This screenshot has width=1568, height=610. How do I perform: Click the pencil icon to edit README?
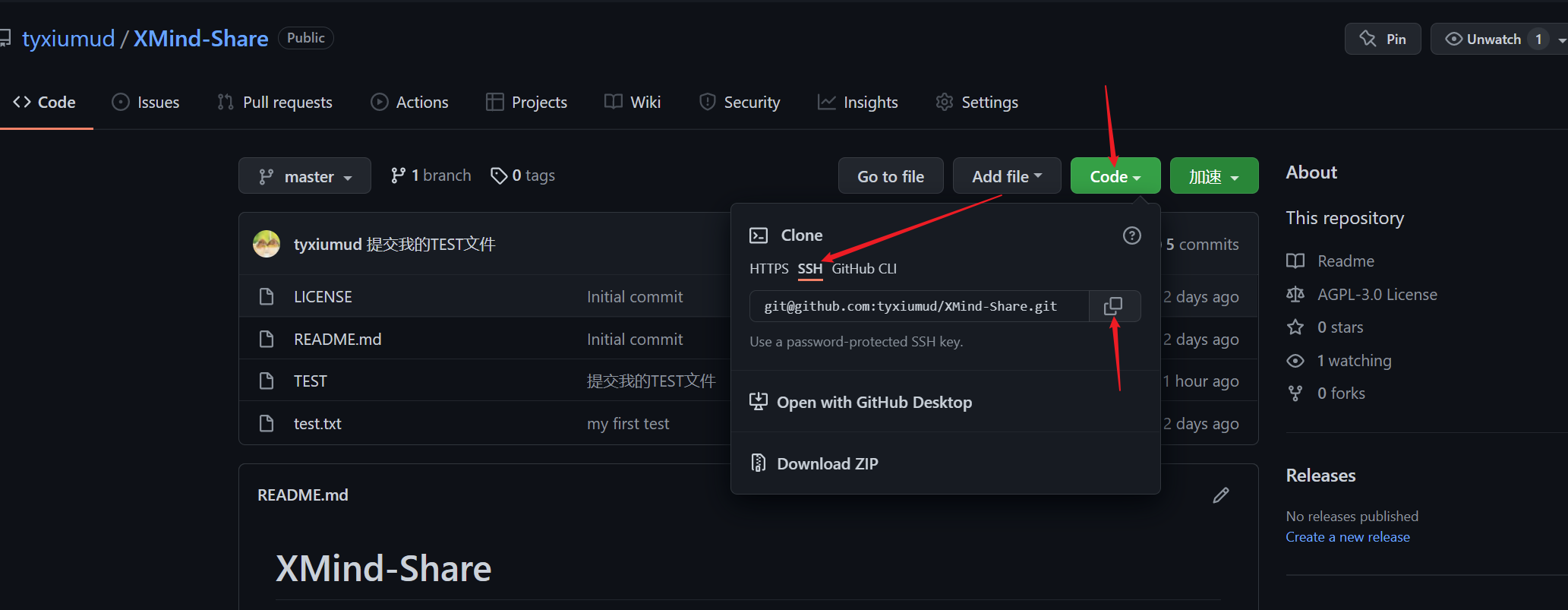[x=1220, y=495]
